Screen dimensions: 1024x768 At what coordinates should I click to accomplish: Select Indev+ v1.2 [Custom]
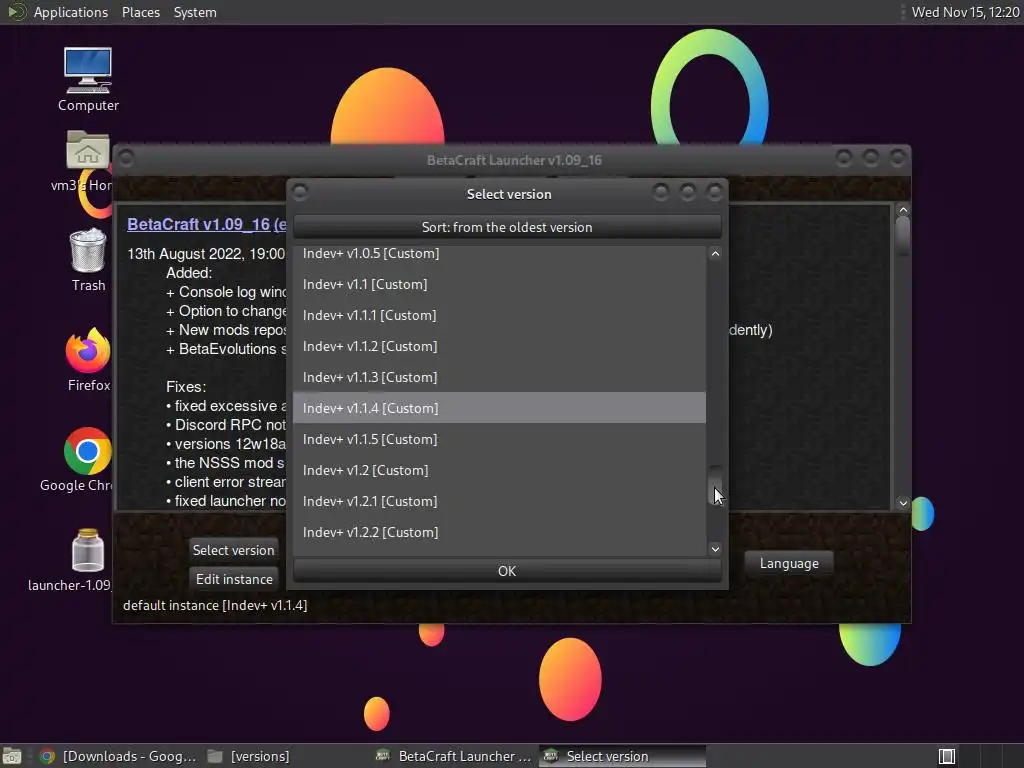[499, 470]
